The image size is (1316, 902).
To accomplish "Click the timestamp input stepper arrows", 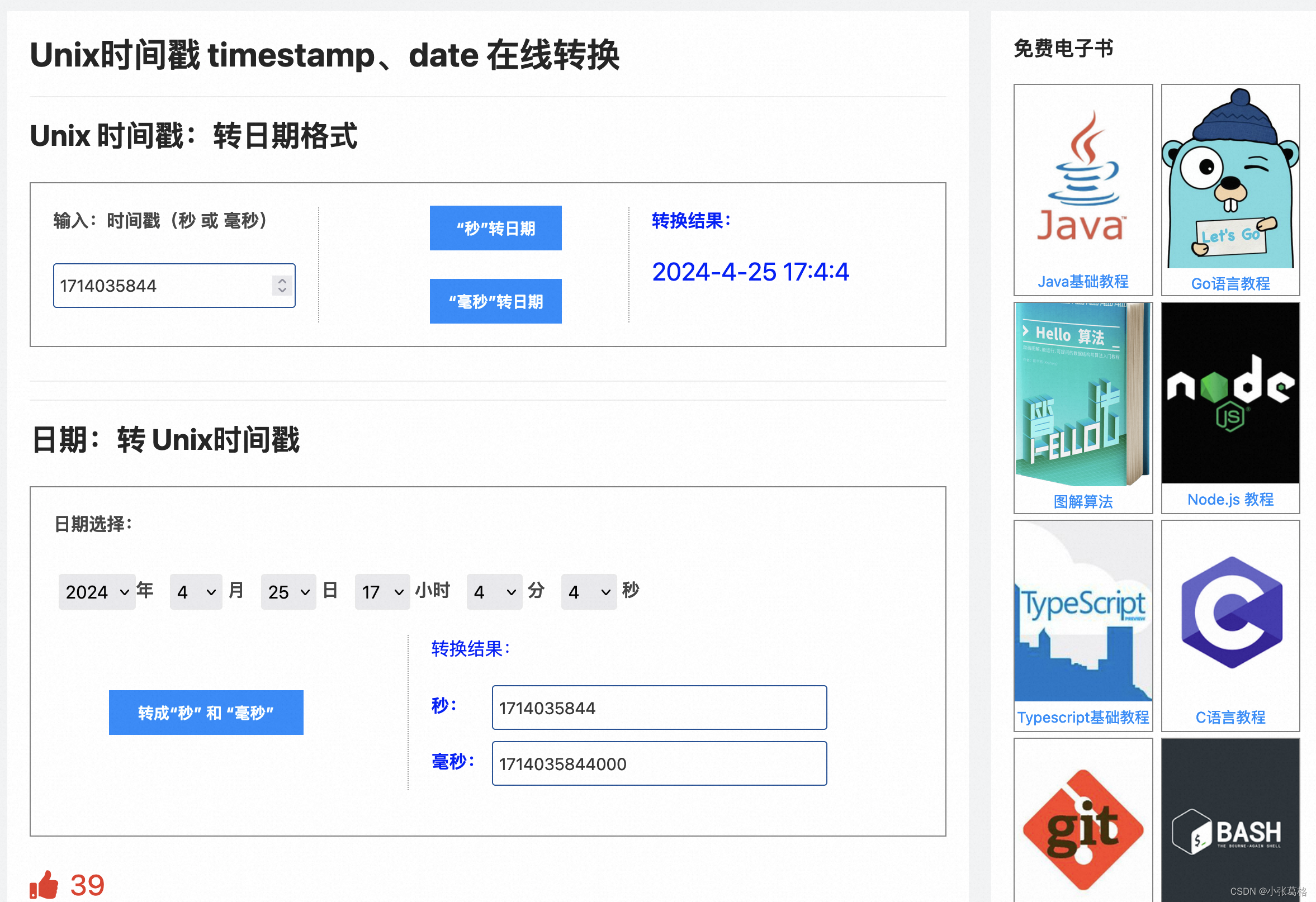I will 282,286.
